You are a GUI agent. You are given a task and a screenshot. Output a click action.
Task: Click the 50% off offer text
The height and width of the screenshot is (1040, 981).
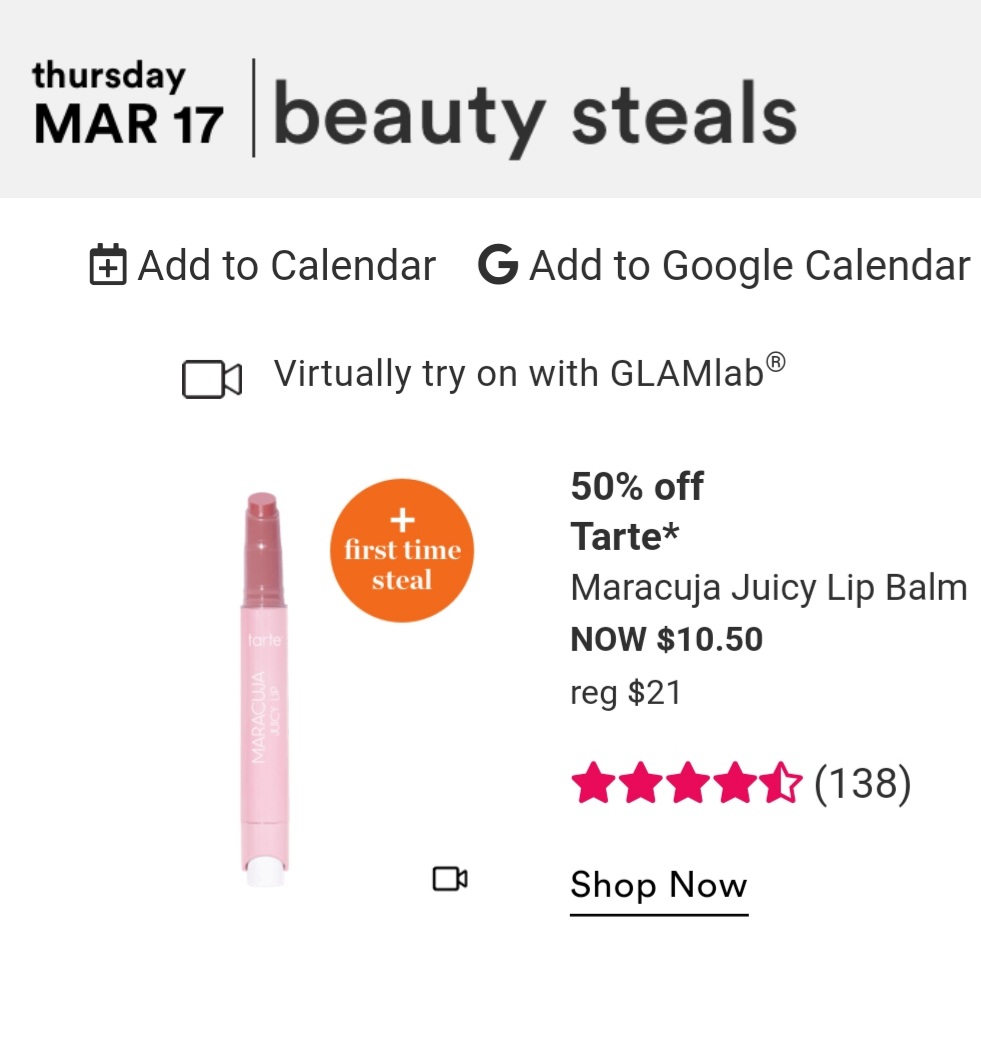(x=637, y=487)
